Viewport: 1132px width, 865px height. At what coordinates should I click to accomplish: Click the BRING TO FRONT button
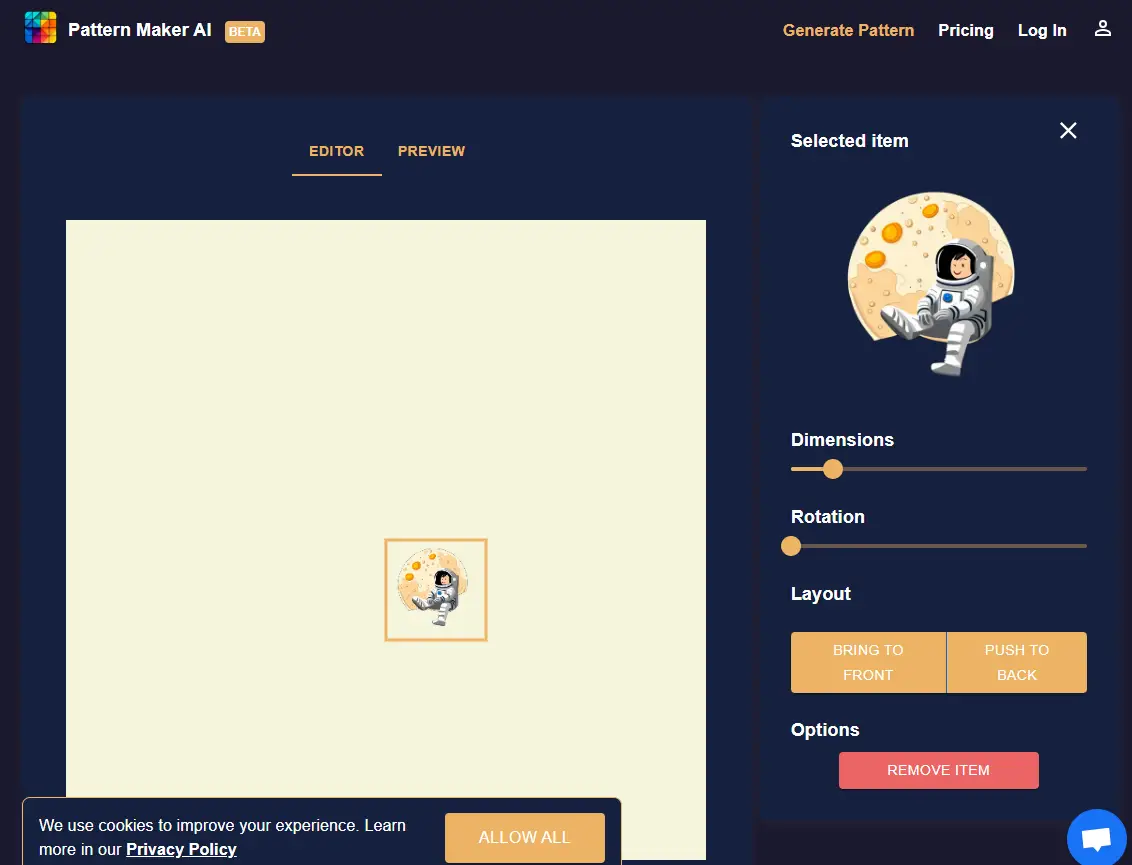(x=868, y=662)
